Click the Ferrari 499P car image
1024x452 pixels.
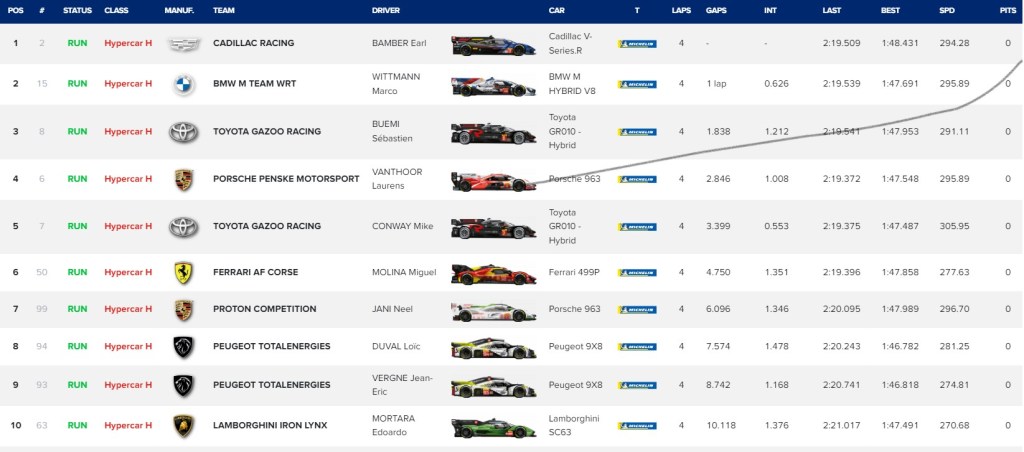(493, 274)
